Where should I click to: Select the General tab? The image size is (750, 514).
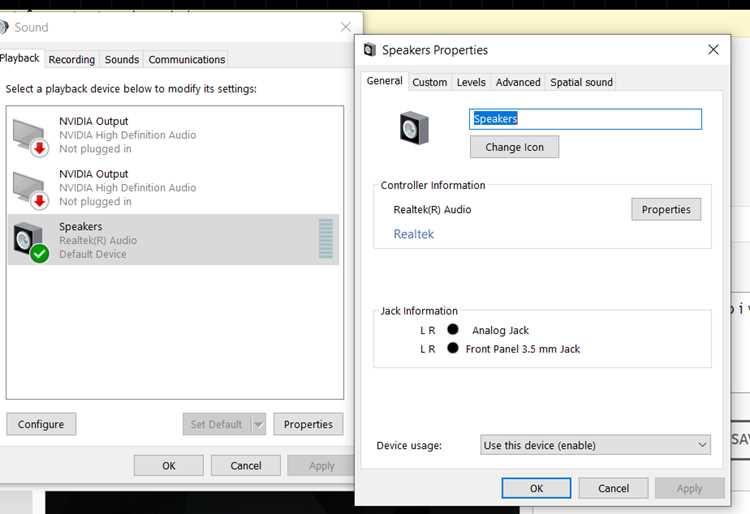(385, 81)
